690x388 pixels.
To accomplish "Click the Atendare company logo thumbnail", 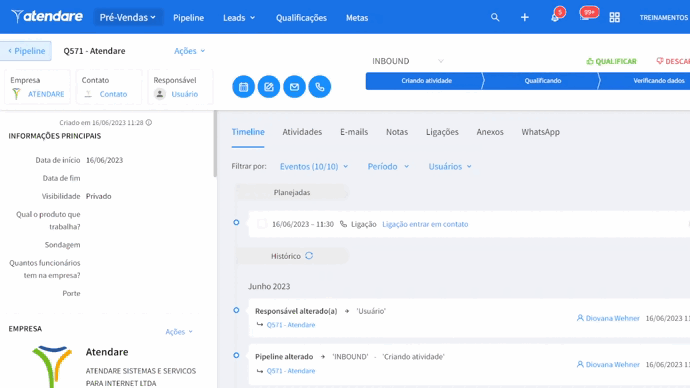I will click(x=52, y=366).
